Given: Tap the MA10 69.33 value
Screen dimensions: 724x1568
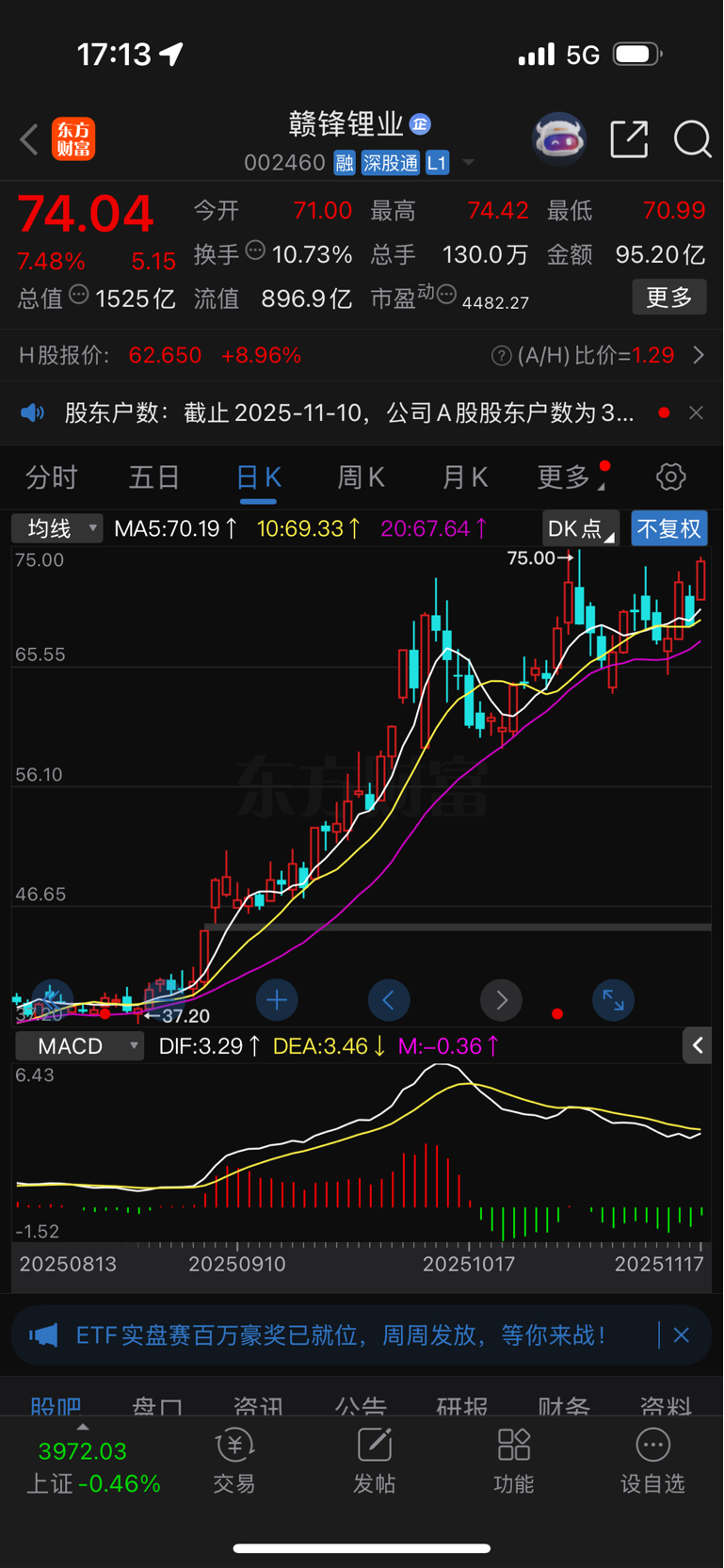Looking at the screenshot, I should (x=309, y=528).
